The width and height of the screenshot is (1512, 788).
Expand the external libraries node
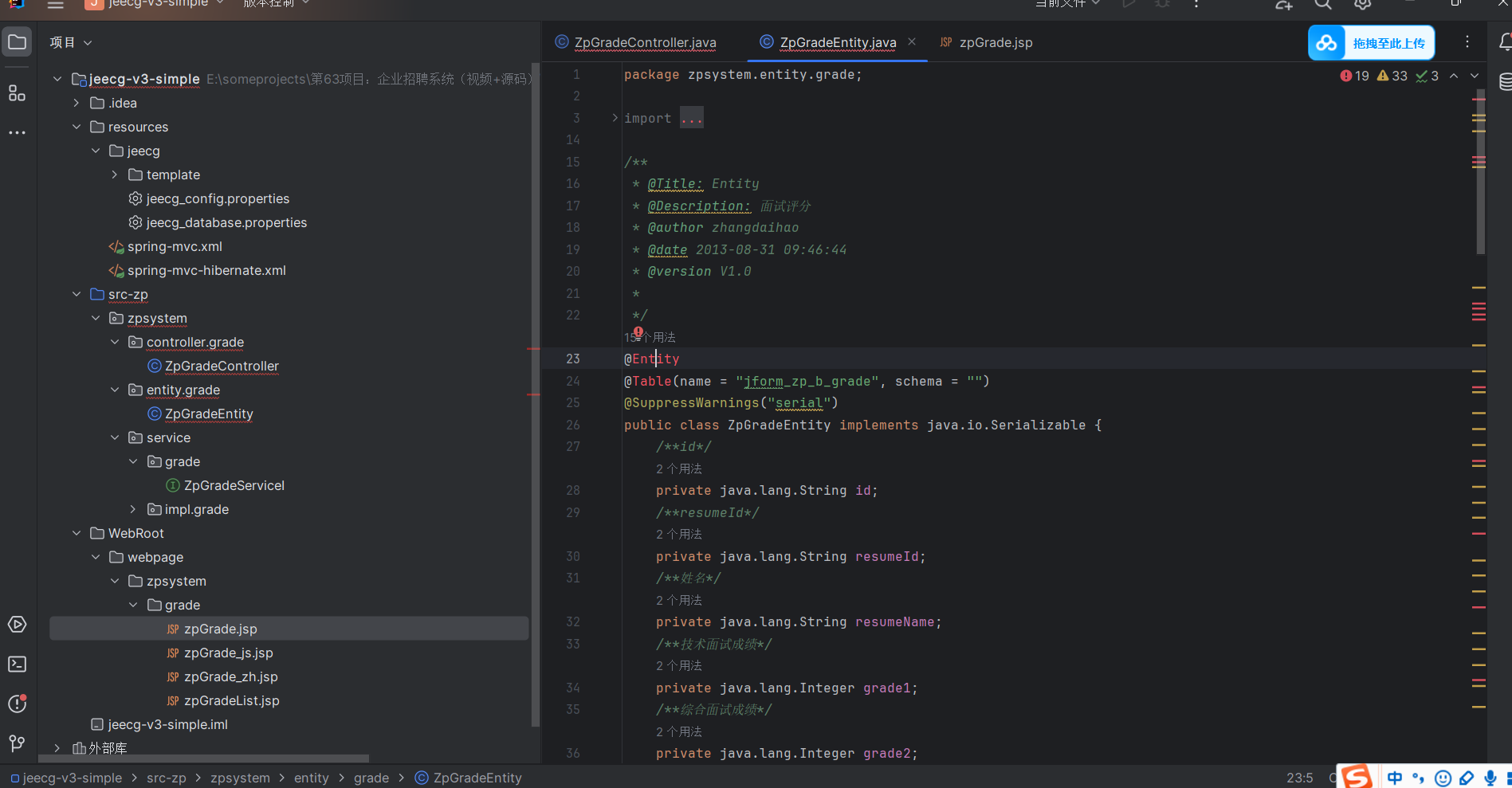coord(57,748)
